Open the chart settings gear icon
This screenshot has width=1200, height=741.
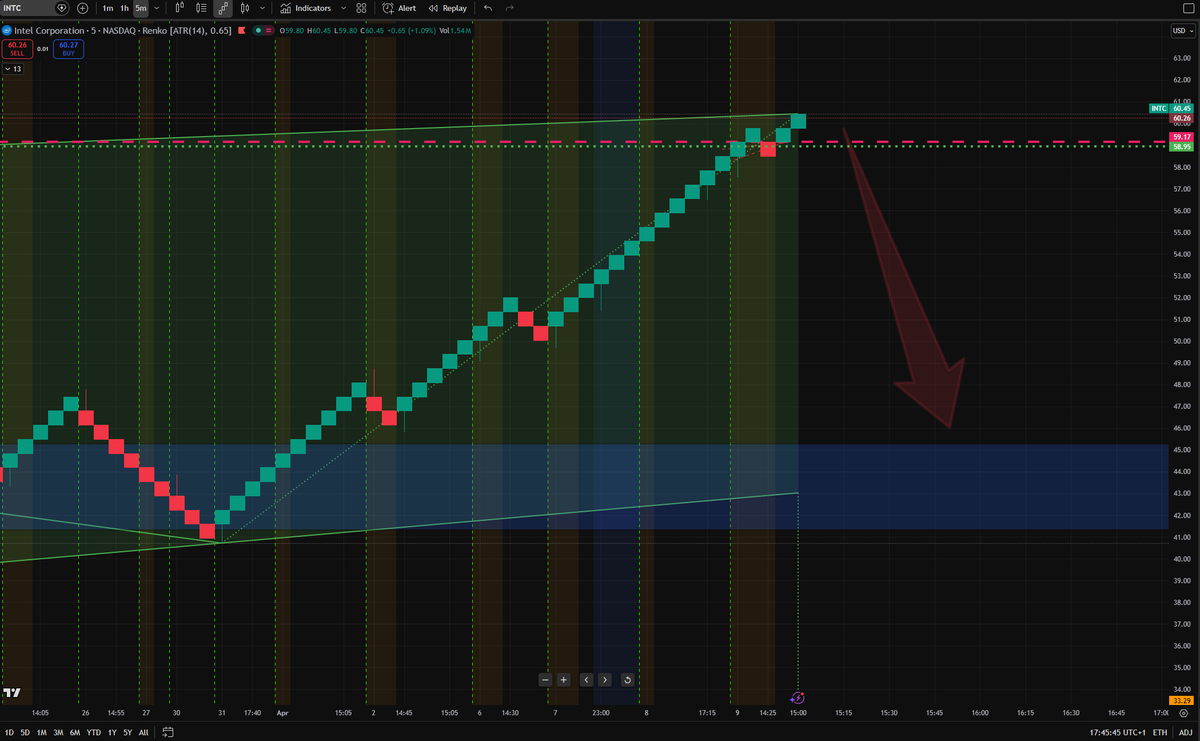point(1183,712)
